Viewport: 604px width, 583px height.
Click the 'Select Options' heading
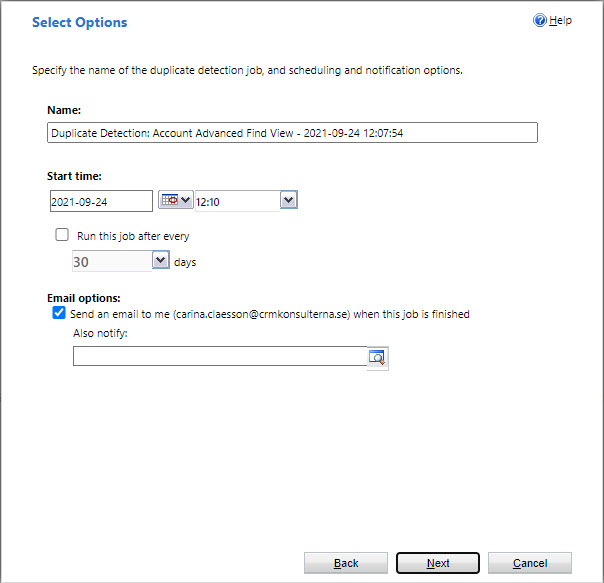80,22
